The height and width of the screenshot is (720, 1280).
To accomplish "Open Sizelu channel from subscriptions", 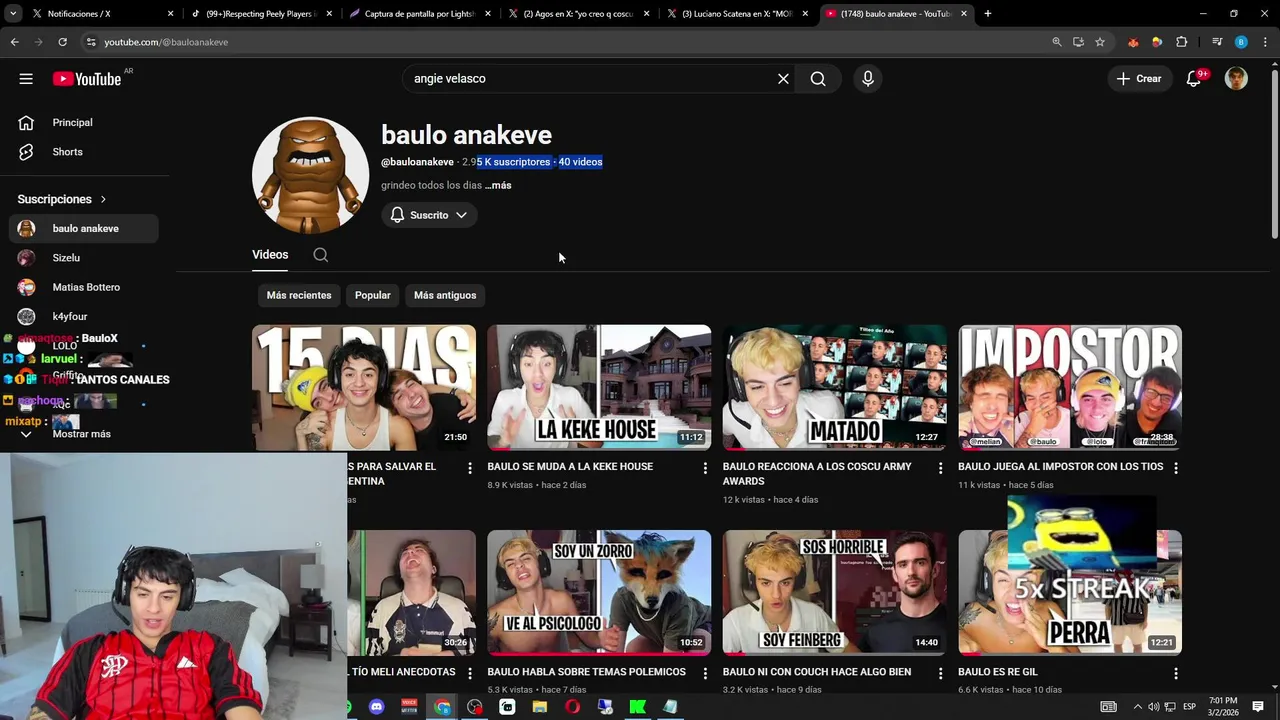I will [84, 258].
